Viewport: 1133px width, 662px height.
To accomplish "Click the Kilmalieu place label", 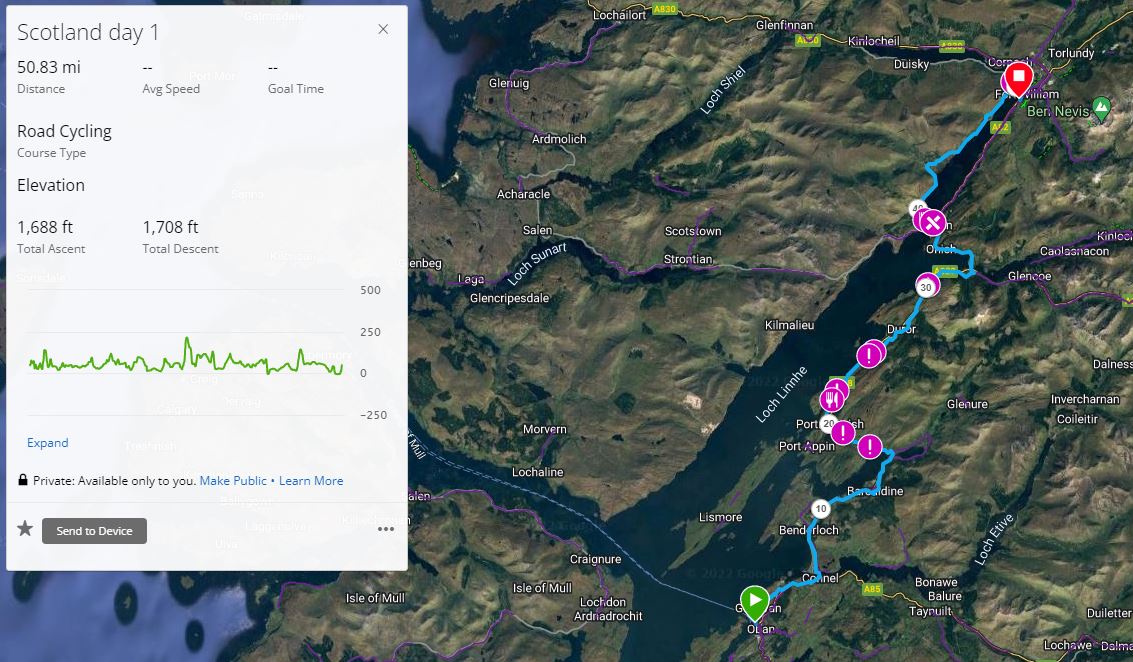I will [789, 325].
